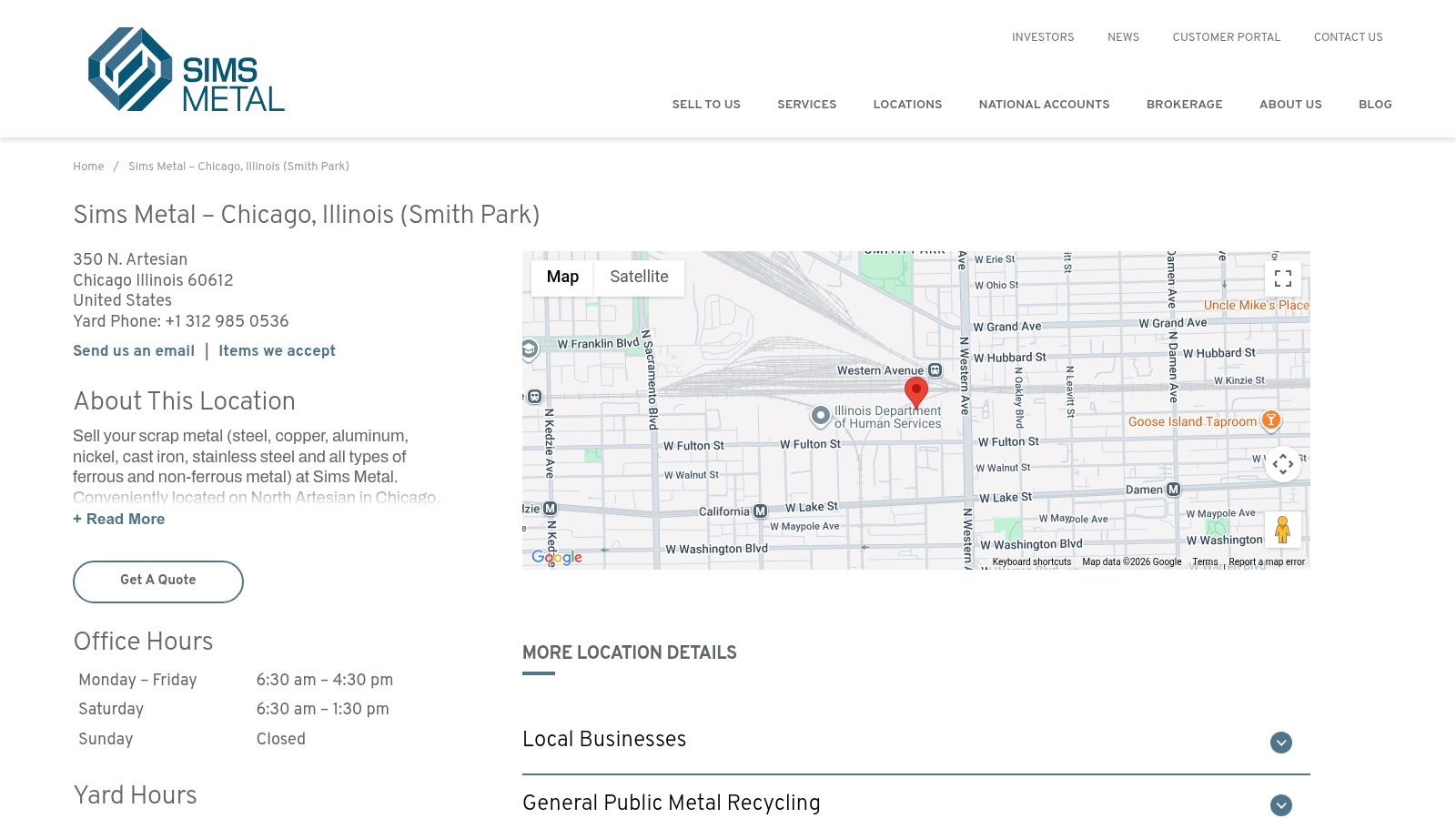Click Uncle Mike's Place map label
Viewport: 1456px width, 819px height.
[1256, 306]
